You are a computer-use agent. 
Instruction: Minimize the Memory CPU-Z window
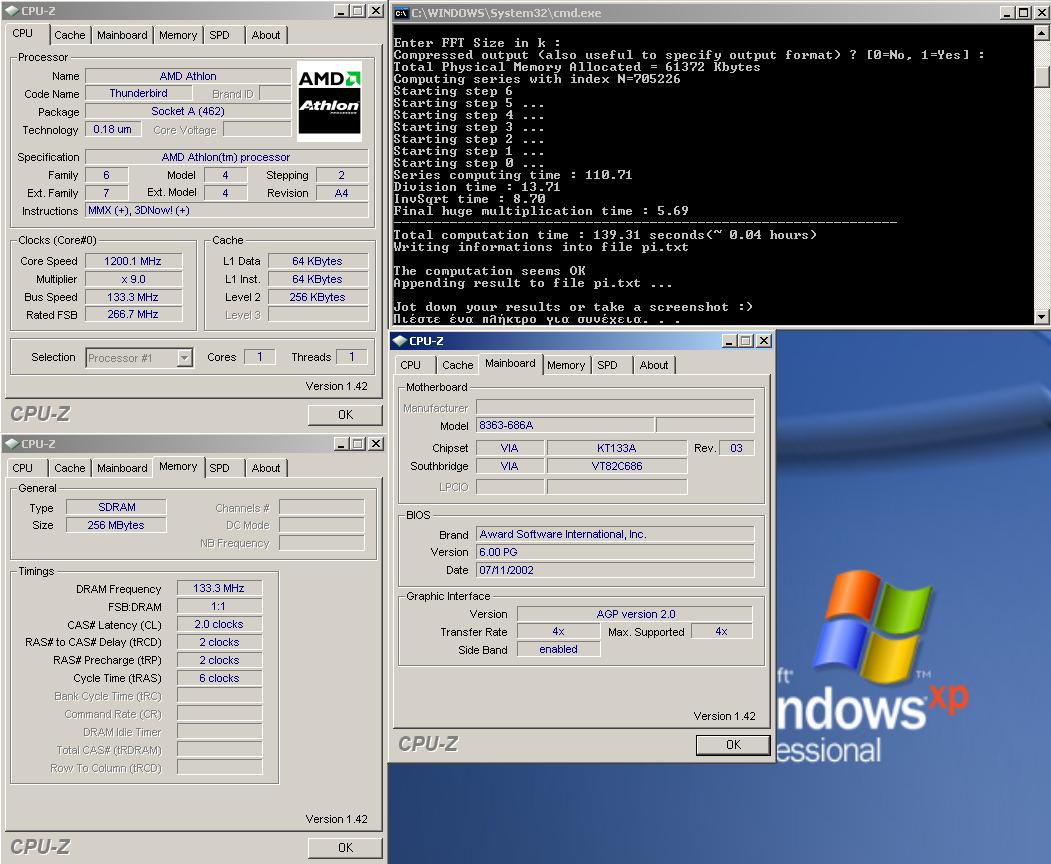[x=341, y=444]
